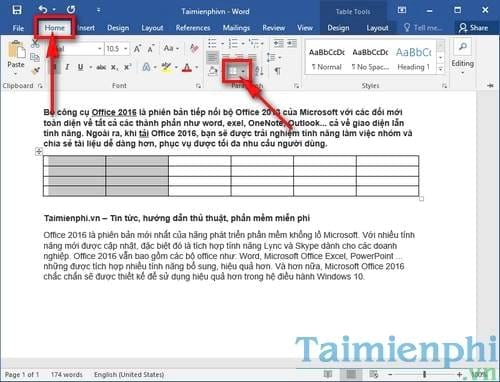The width and height of the screenshot is (500, 382).
Task: Apply the No Spacing style
Action: (x=370, y=59)
